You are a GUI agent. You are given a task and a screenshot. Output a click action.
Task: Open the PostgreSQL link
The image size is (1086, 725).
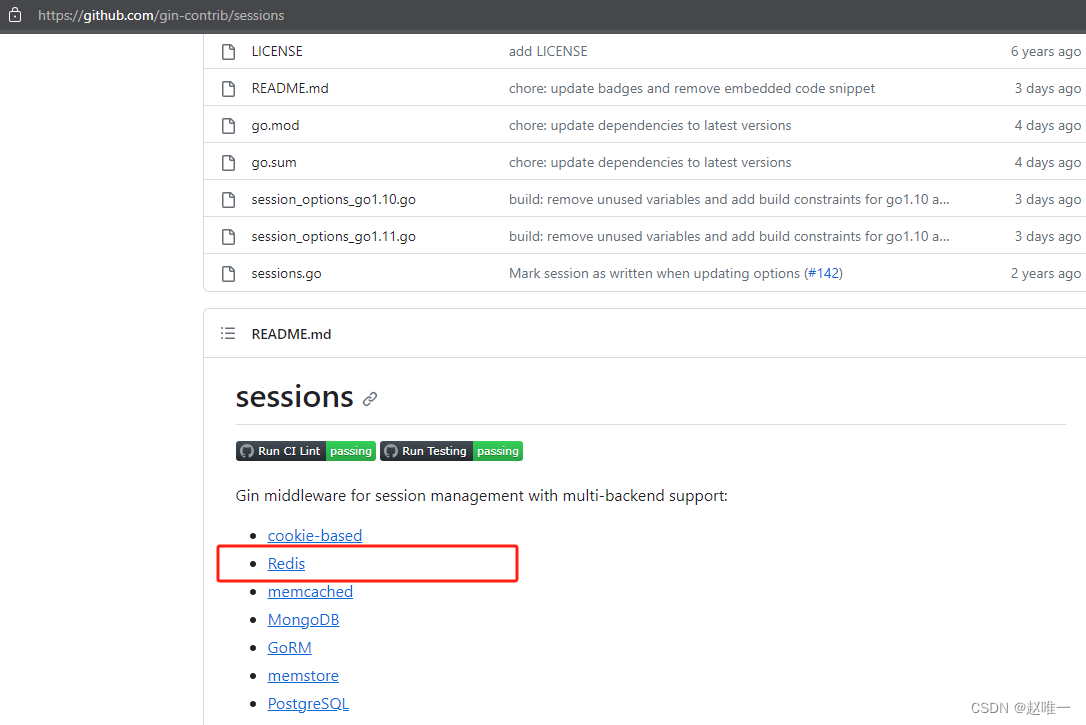click(x=308, y=703)
